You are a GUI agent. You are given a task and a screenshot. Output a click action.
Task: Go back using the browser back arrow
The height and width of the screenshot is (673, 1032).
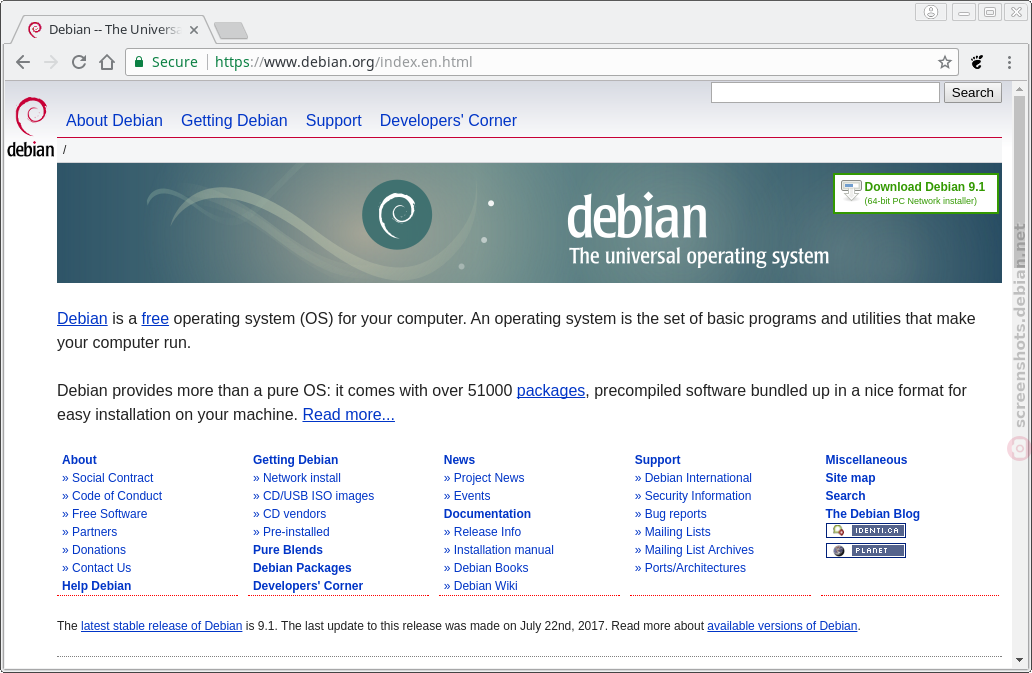[23, 62]
